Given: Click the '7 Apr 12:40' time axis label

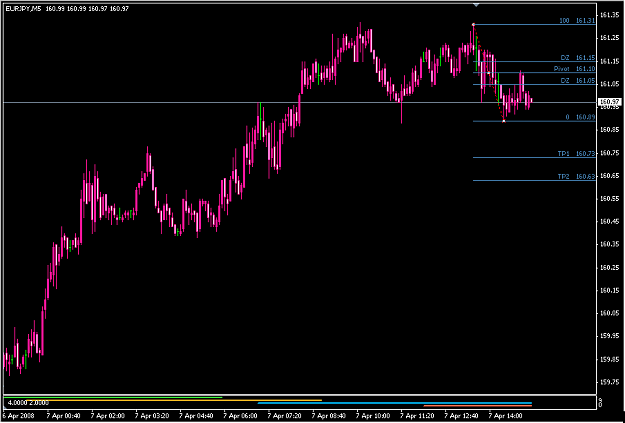Looking at the screenshot, I should pyautogui.click(x=462, y=416).
